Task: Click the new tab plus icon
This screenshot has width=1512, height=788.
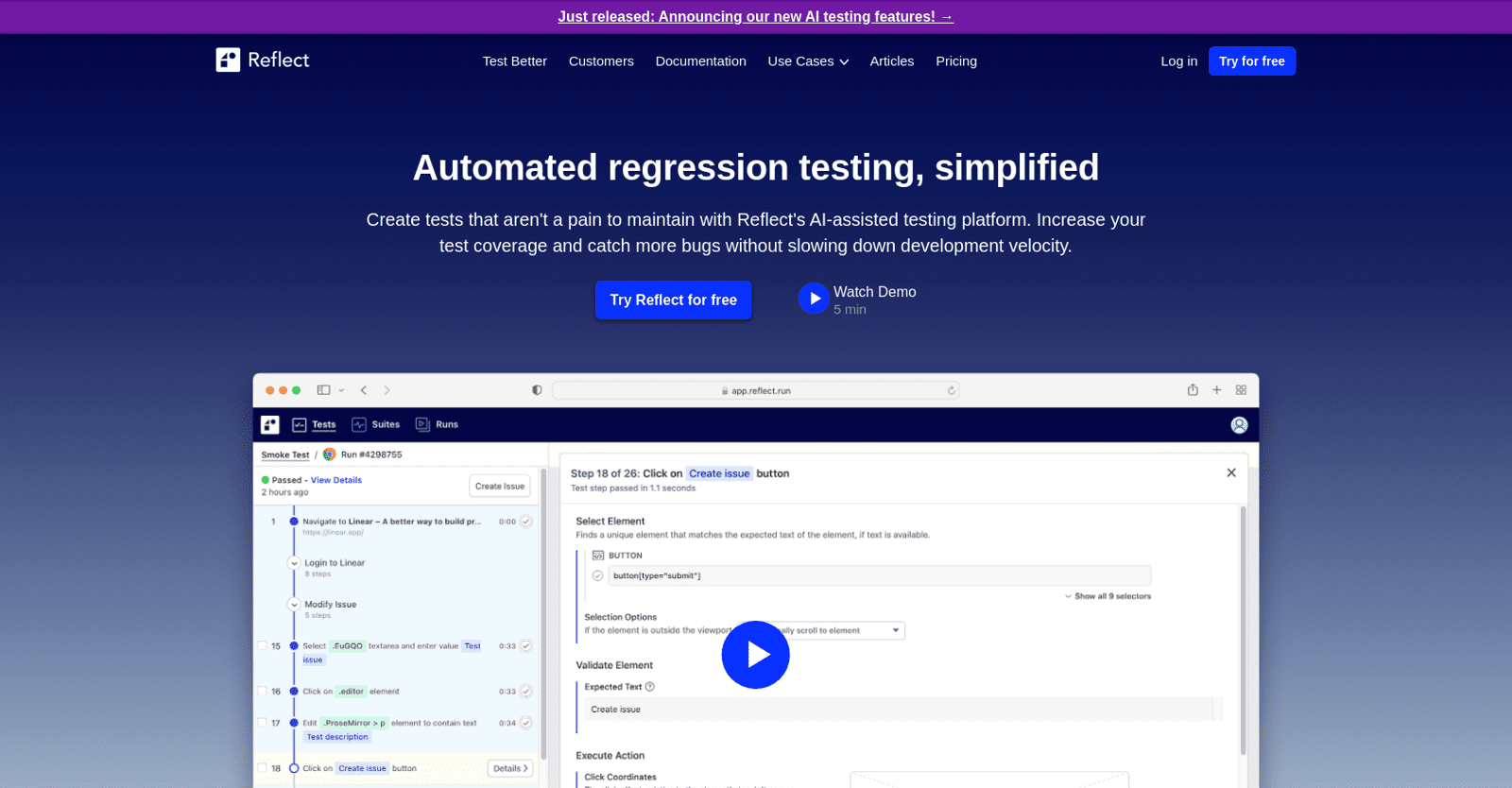Action: coord(1217,390)
